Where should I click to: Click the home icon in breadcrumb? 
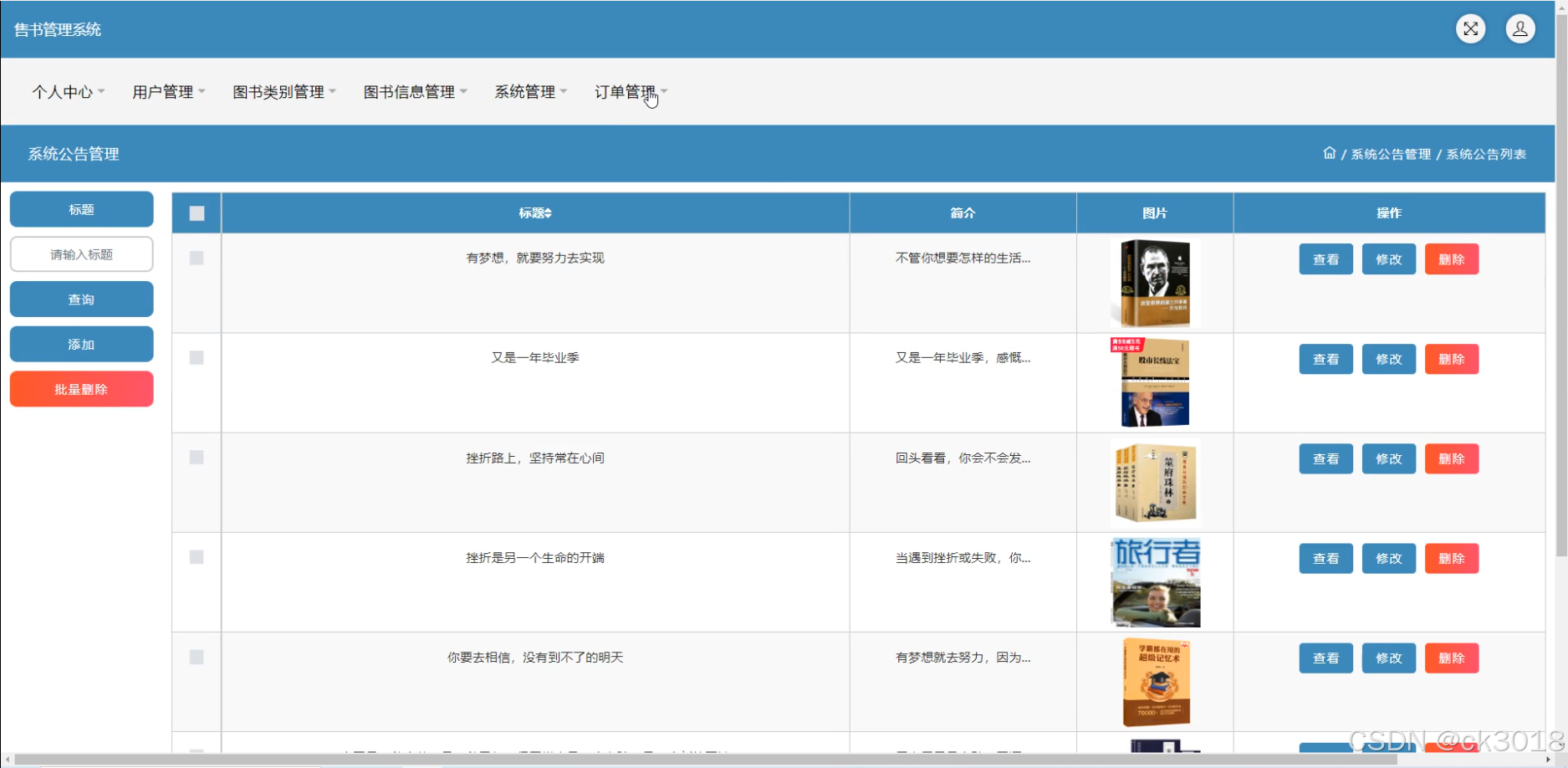point(1329,153)
